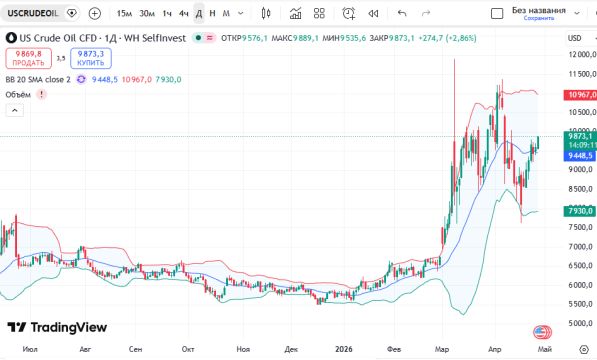
Task: Click the US Crude Oil CFD title
Action: (x=102, y=38)
